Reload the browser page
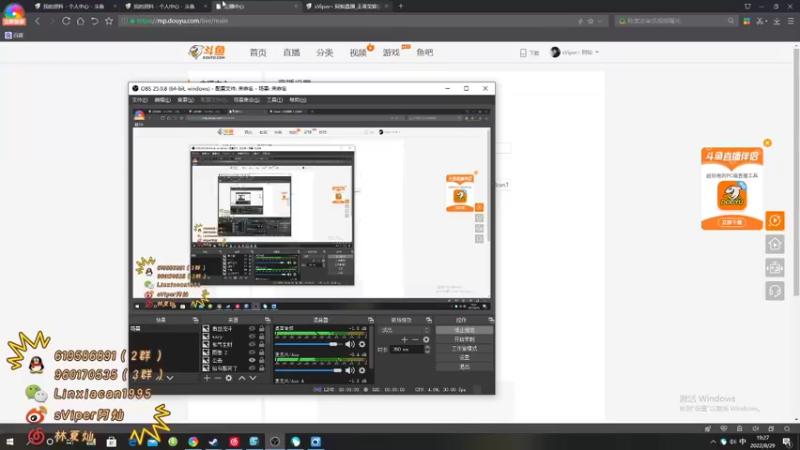 coord(66,21)
